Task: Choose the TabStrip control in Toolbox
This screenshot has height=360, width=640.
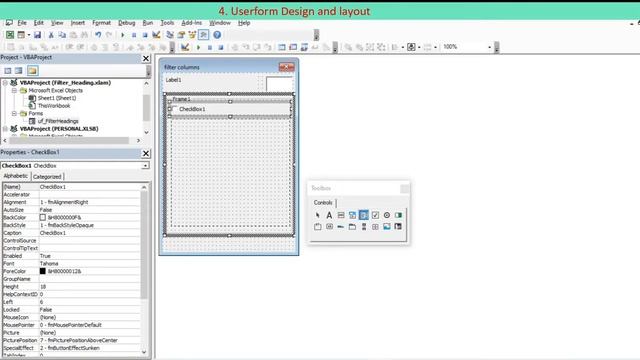Action: pyautogui.click(x=341, y=227)
